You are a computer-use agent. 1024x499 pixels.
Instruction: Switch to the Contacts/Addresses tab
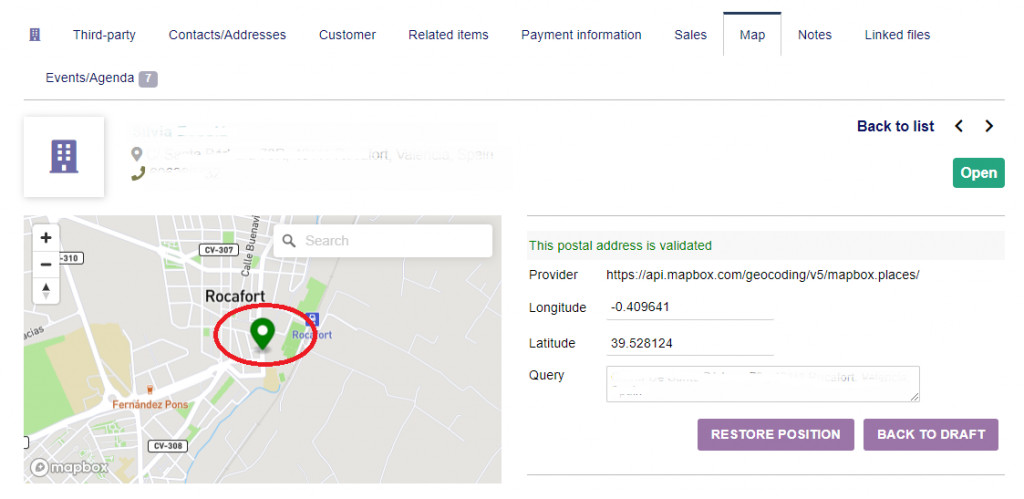pos(227,35)
